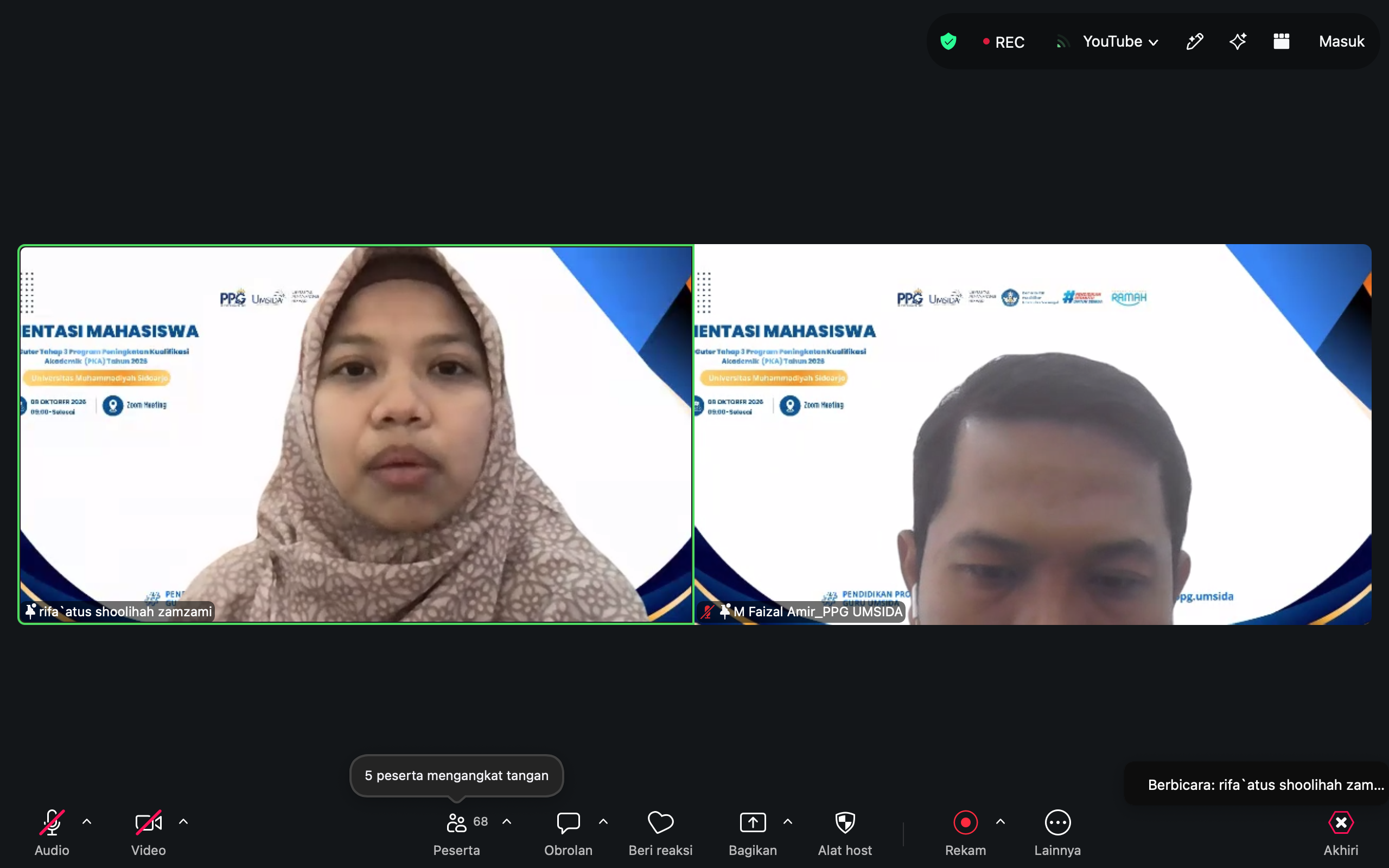Expand Peserta options chevron
Image resolution: width=1389 pixels, height=868 pixels.
[507, 821]
